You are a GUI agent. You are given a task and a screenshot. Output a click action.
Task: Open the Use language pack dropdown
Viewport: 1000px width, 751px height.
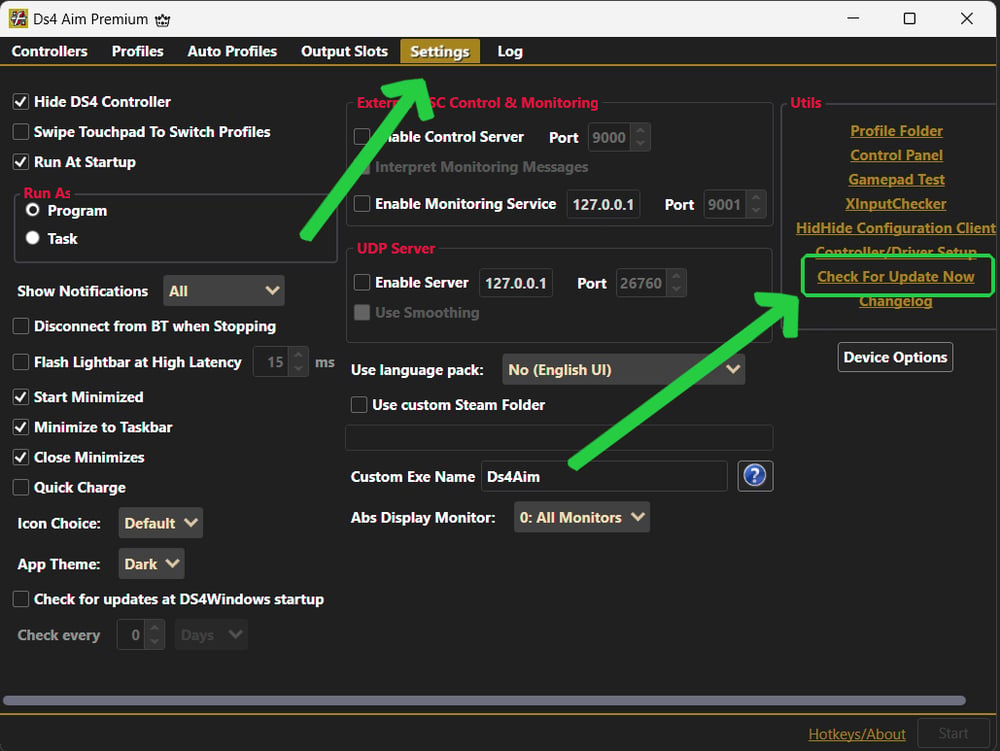click(x=623, y=369)
